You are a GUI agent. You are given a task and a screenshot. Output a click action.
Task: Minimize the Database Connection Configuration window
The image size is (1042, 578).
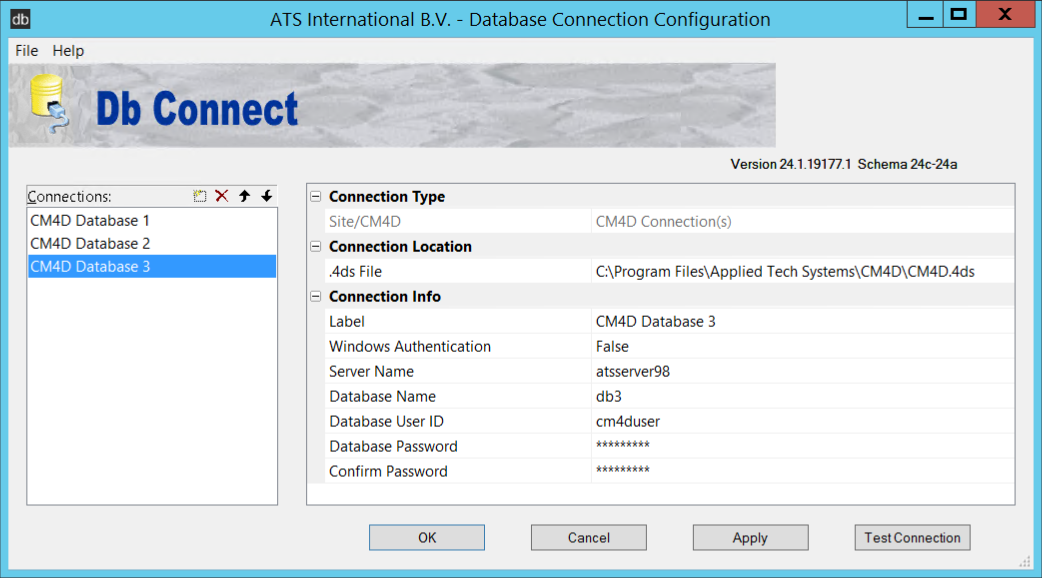click(x=926, y=16)
